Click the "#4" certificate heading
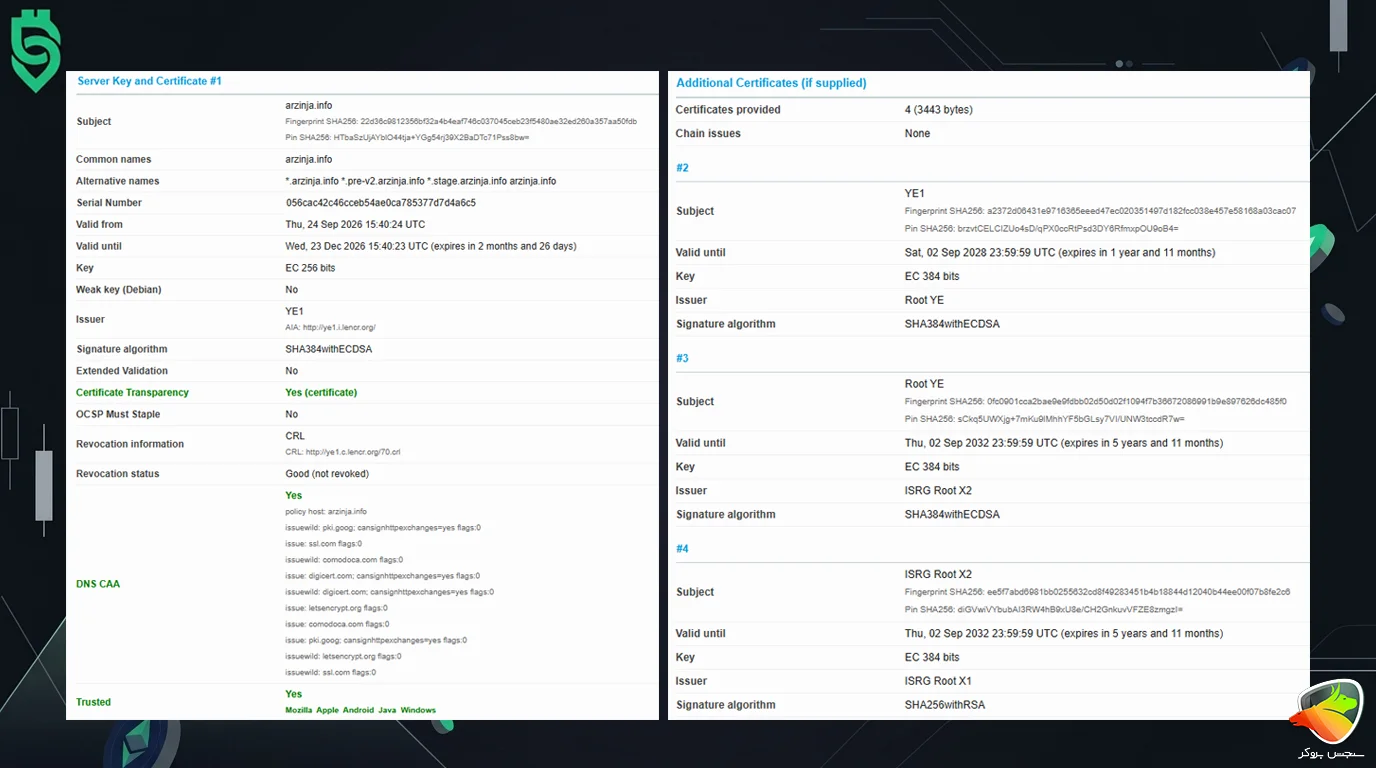The height and width of the screenshot is (768, 1376). pos(683,549)
